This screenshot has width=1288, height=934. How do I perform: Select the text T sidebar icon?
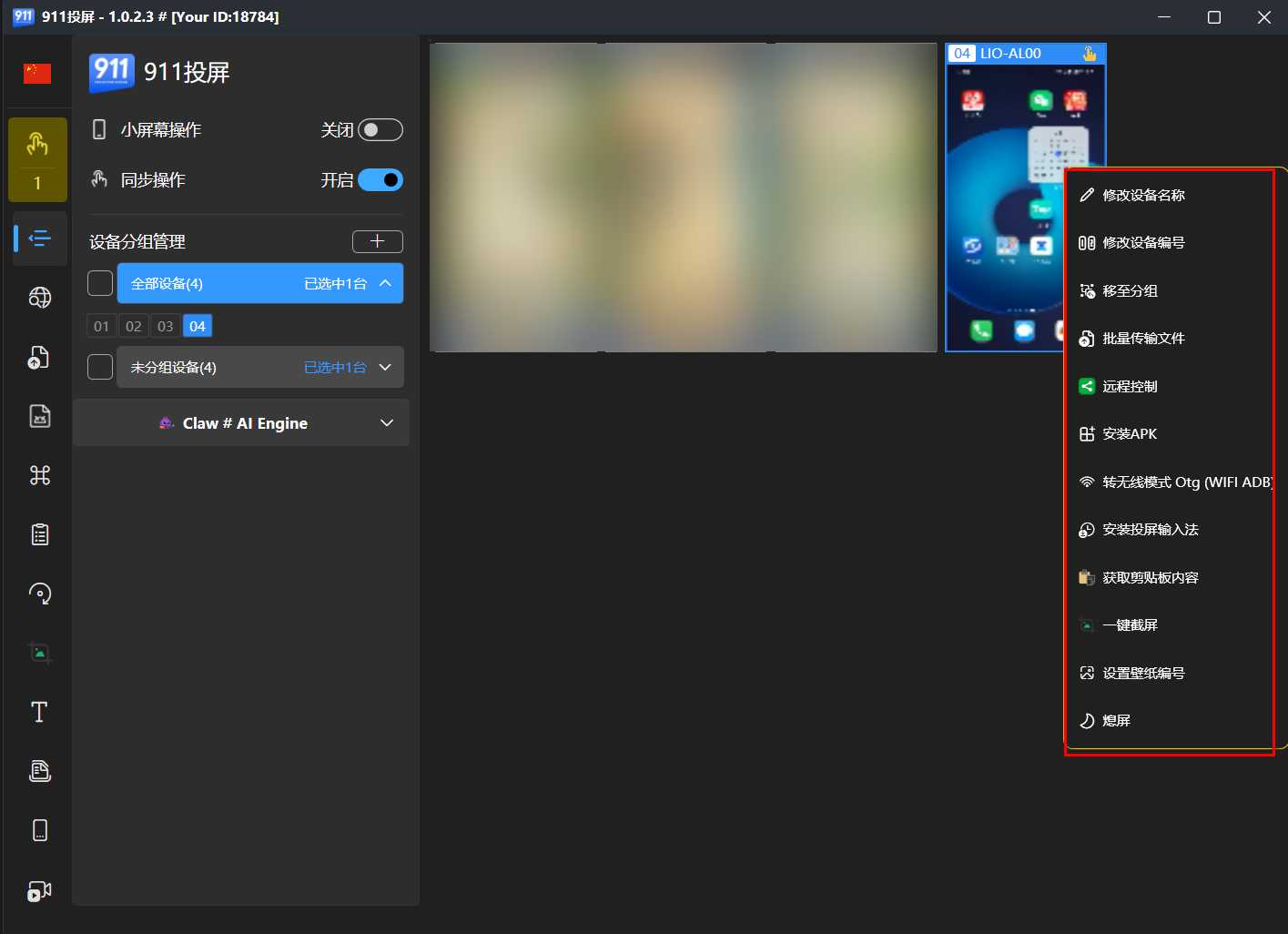coord(39,712)
